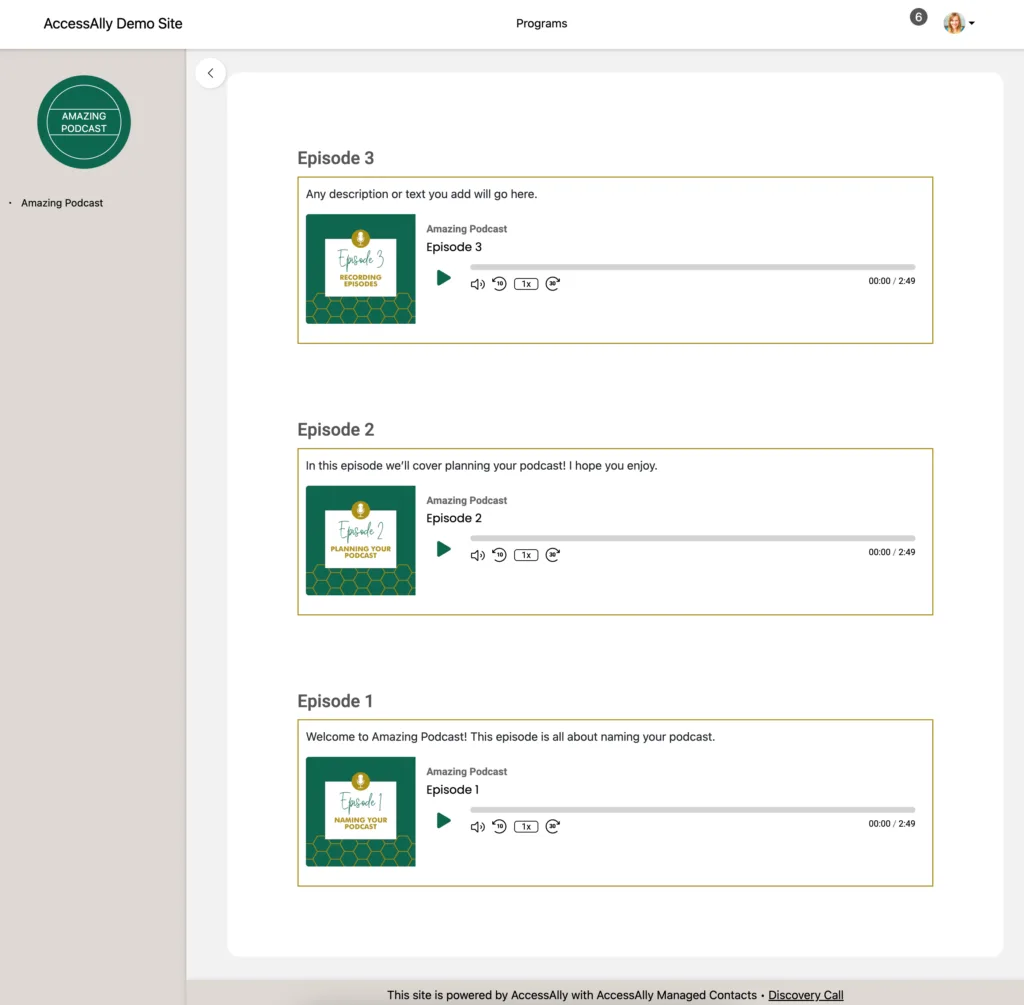1024x1005 pixels.
Task: Seek on the Episode 2 progress bar
Action: pyautogui.click(x=692, y=538)
